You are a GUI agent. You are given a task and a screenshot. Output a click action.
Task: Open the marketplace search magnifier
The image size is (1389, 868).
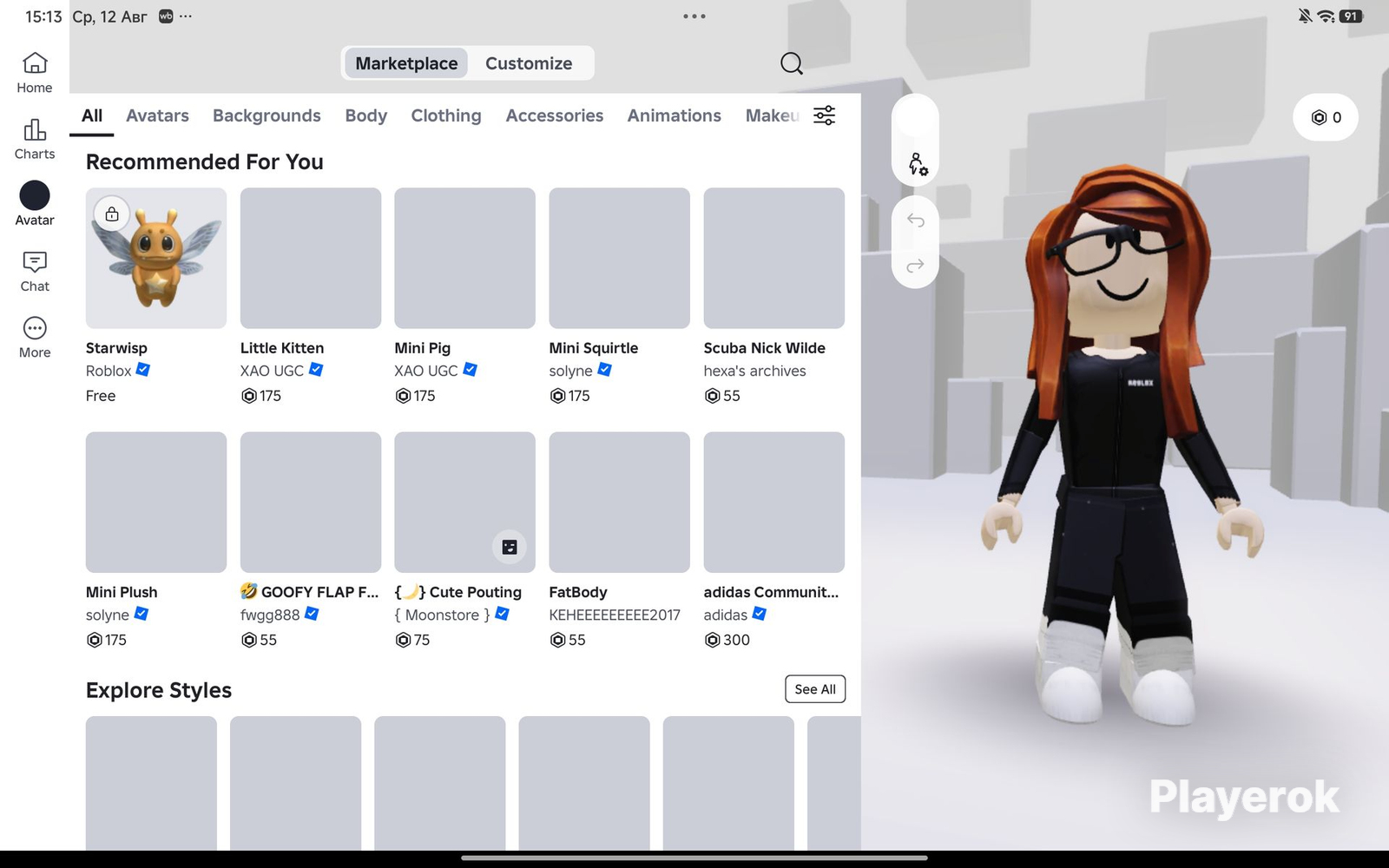tap(791, 63)
